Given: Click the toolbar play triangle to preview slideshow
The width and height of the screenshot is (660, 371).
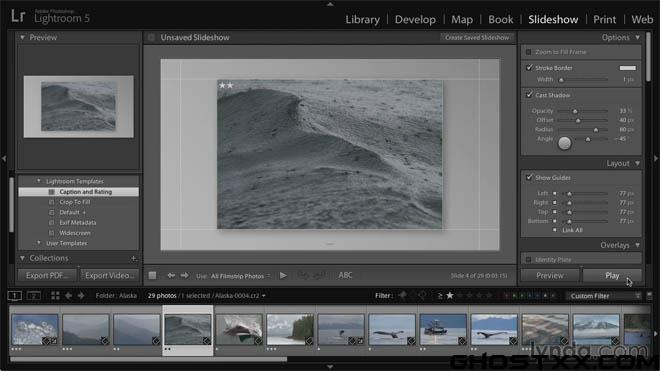Looking at the screenshot, I should [x=283, y=275].
